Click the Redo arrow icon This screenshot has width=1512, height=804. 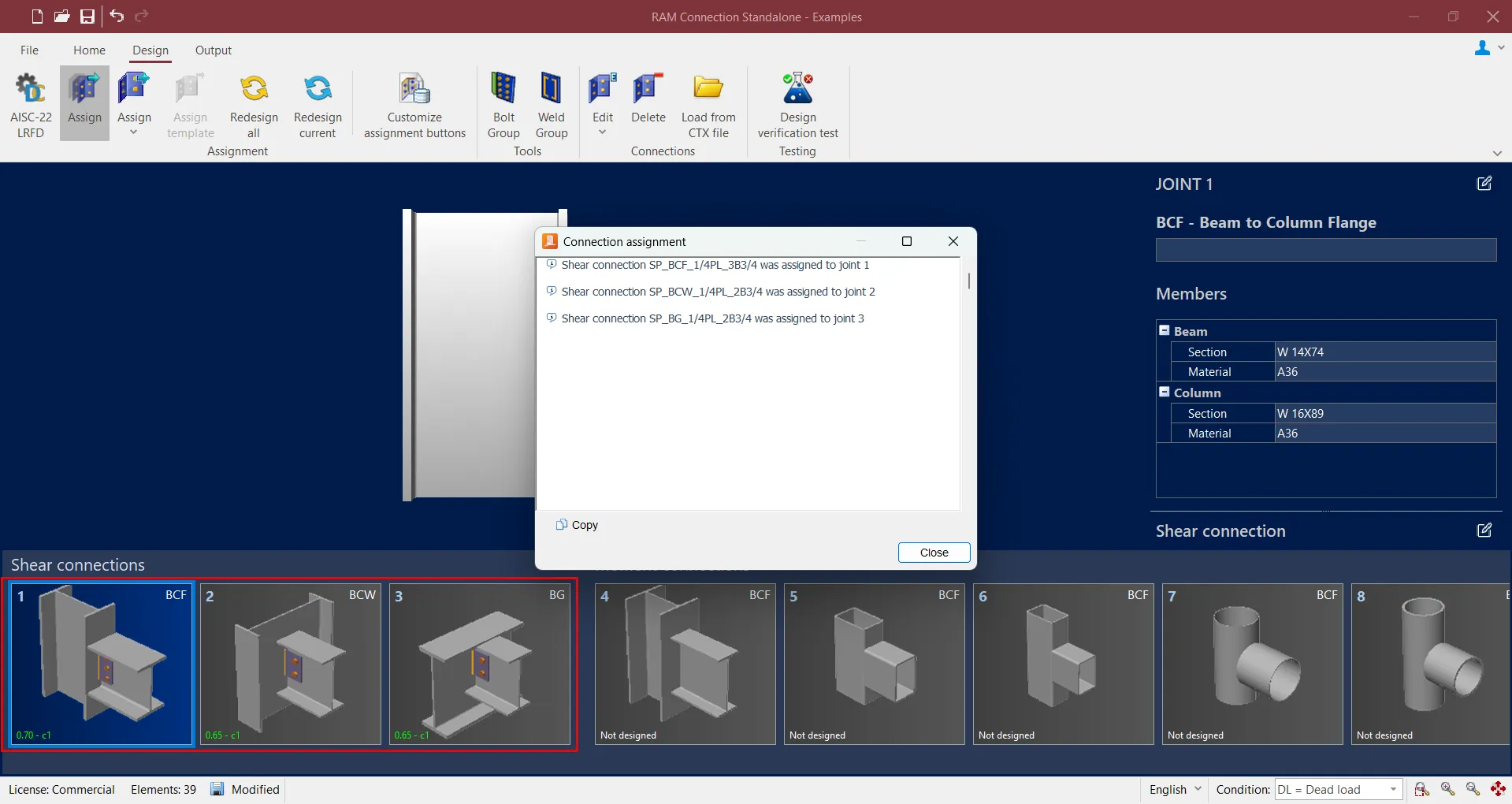click(x=142, y=16)
